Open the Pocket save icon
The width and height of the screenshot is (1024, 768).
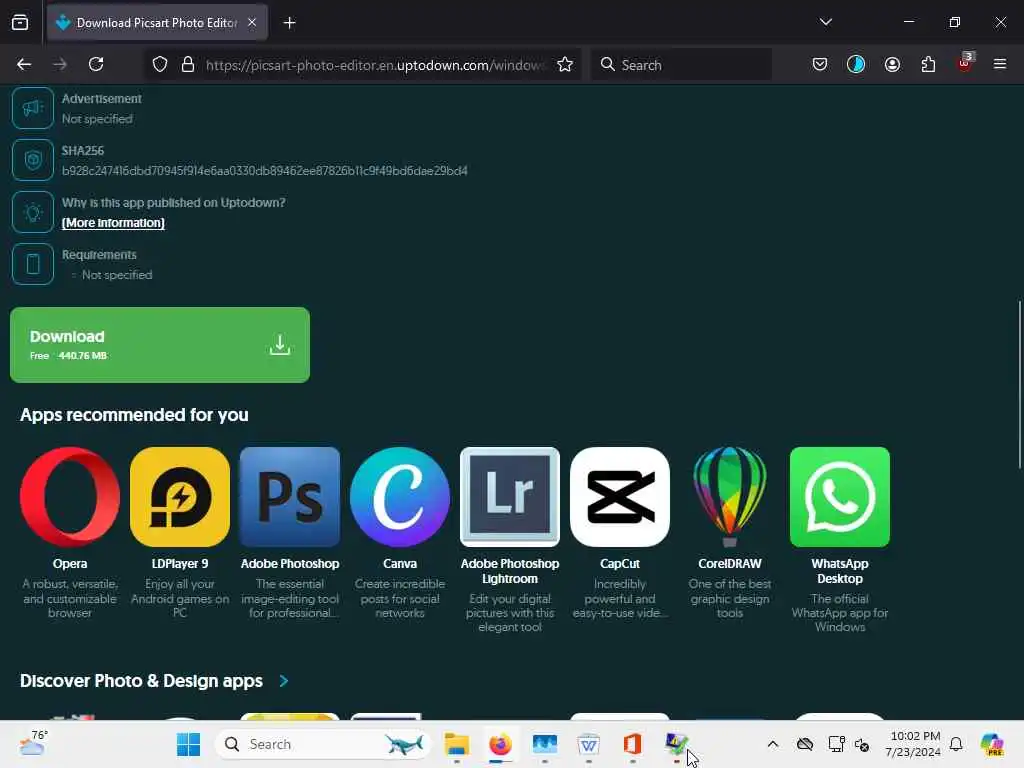pyautogui.click(x=820, y=64)
